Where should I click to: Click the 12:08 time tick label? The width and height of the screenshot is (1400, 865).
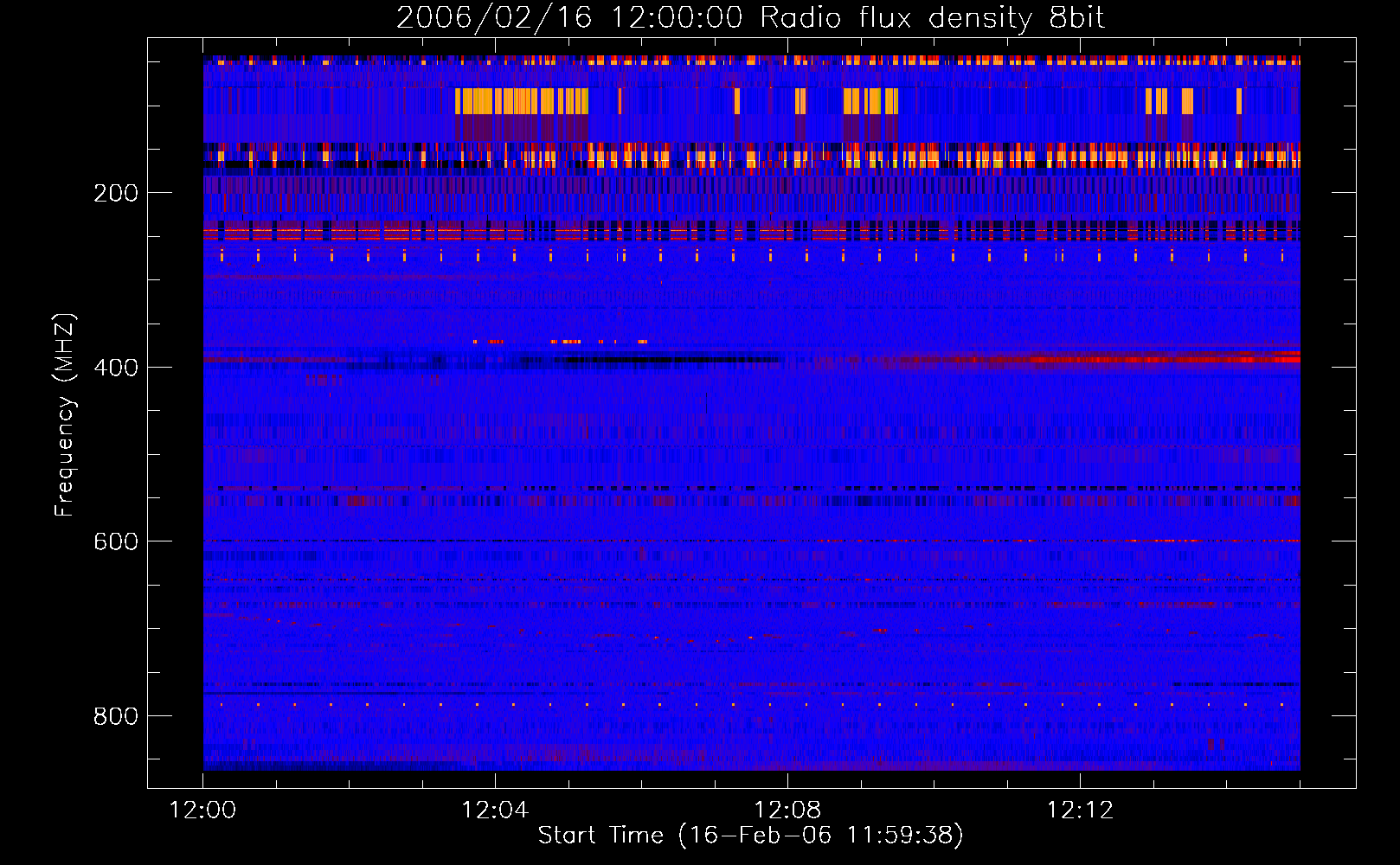pyautogui.click(x=787, y=811)
